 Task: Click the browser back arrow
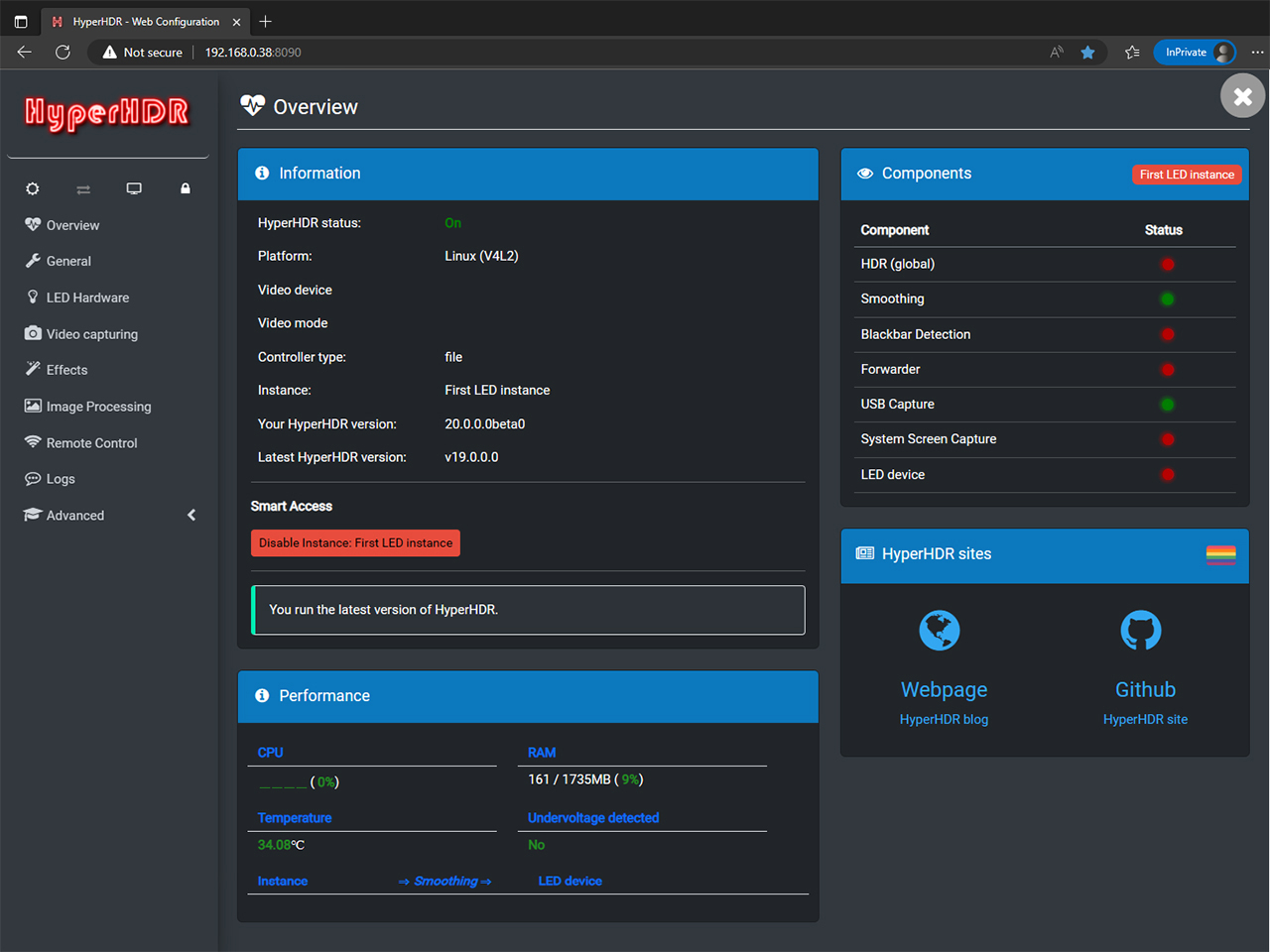click(25, 53)
